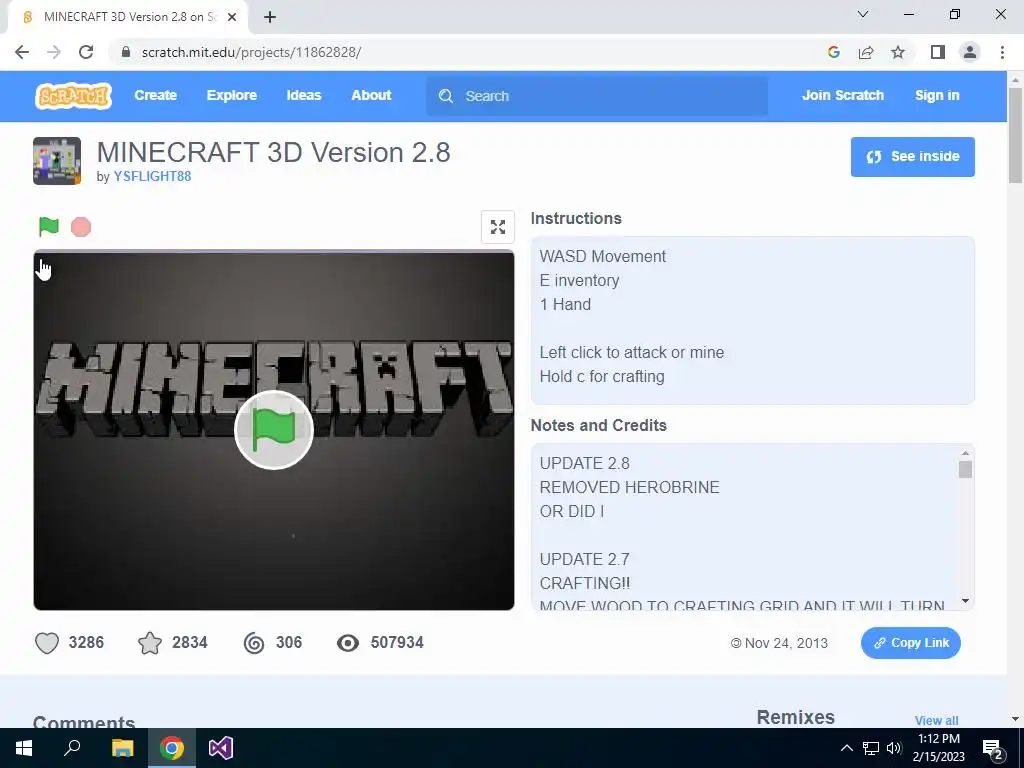Love the project with heart icon
1024x768 pixels.
(x=47, y=643)
